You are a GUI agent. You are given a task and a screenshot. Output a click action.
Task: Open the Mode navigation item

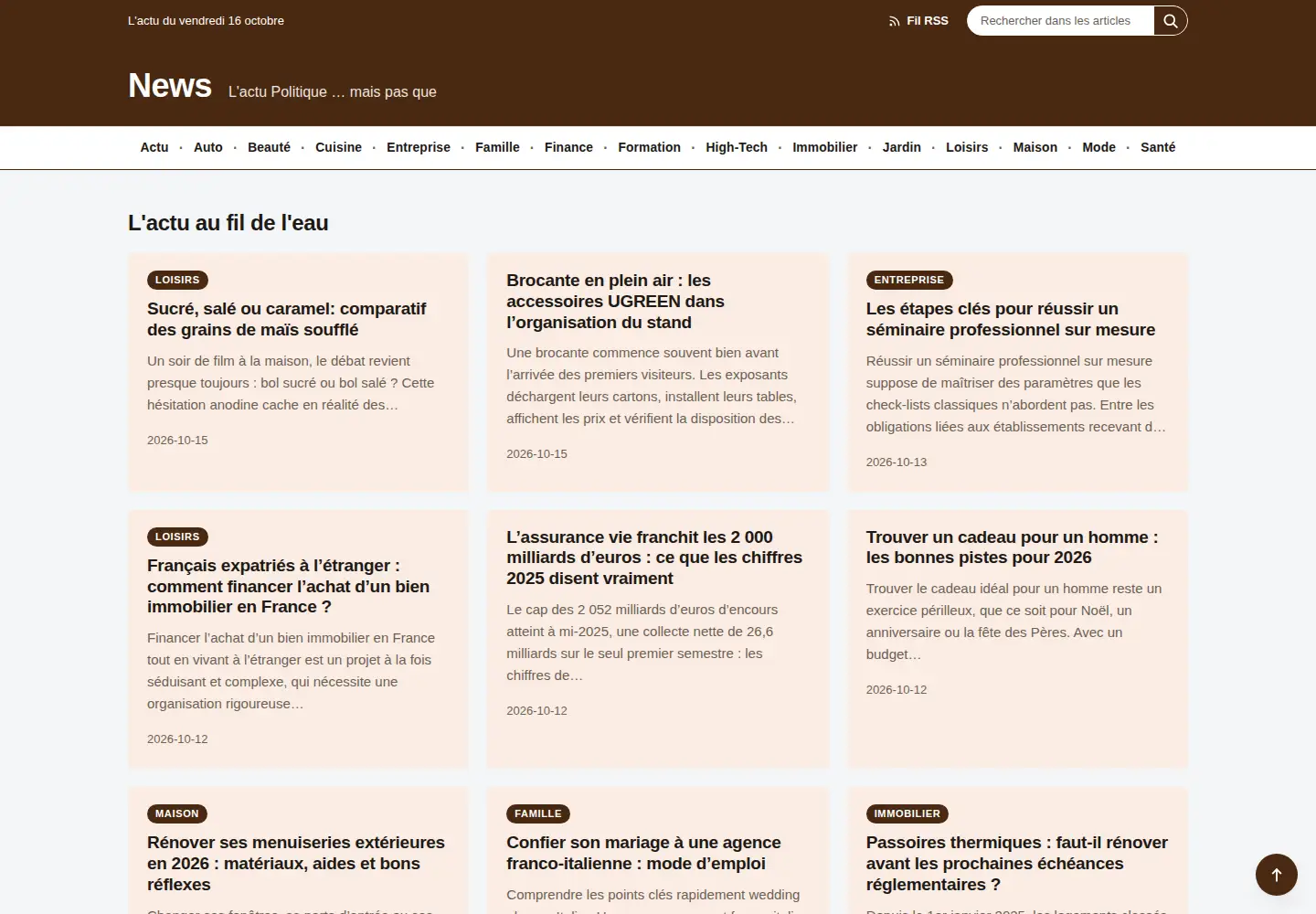[1098, 147]
